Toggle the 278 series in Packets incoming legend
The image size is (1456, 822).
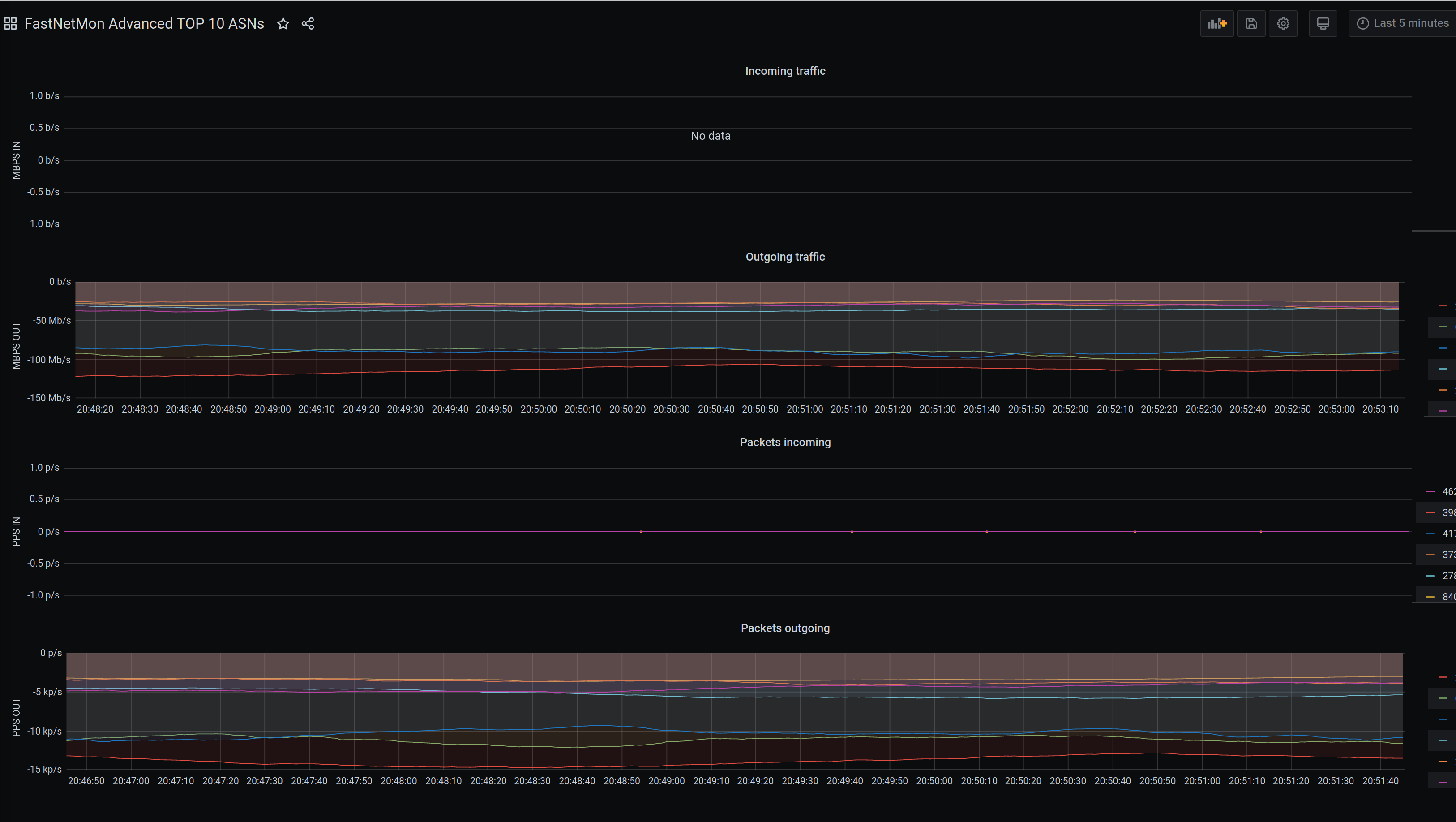click(x=1448, y=576)
